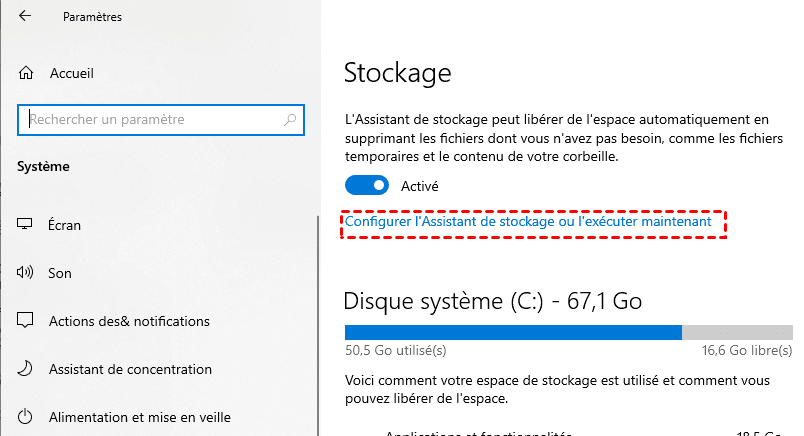Click the Accueil home icon
Image resolution: width=804 pixels, height=436 pixels.
pyautogui.click(x=26, y=73)
